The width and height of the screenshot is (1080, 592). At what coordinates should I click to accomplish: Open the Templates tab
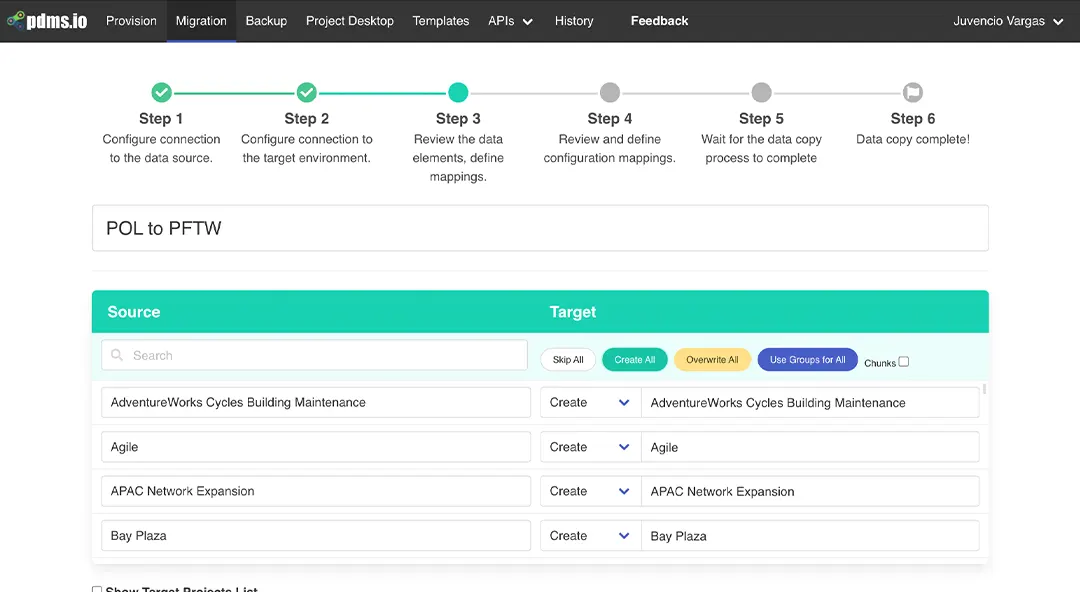pos(441,21)
